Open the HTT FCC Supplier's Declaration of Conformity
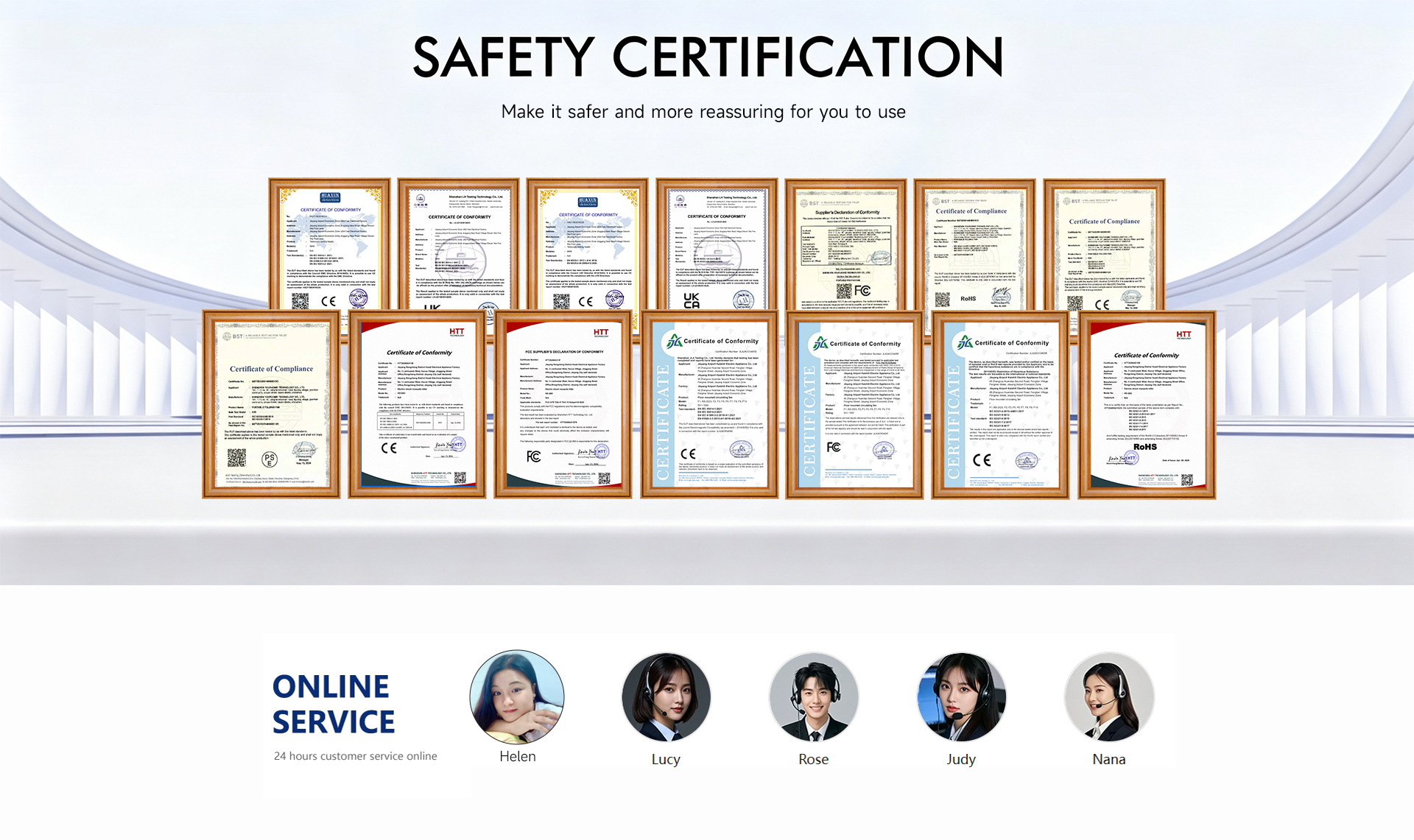1414x840 pixels. click(563, 405)
